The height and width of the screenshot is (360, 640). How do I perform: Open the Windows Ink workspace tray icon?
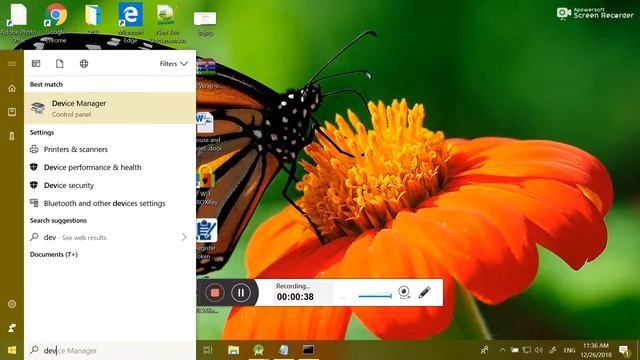[x=553, y=350]
